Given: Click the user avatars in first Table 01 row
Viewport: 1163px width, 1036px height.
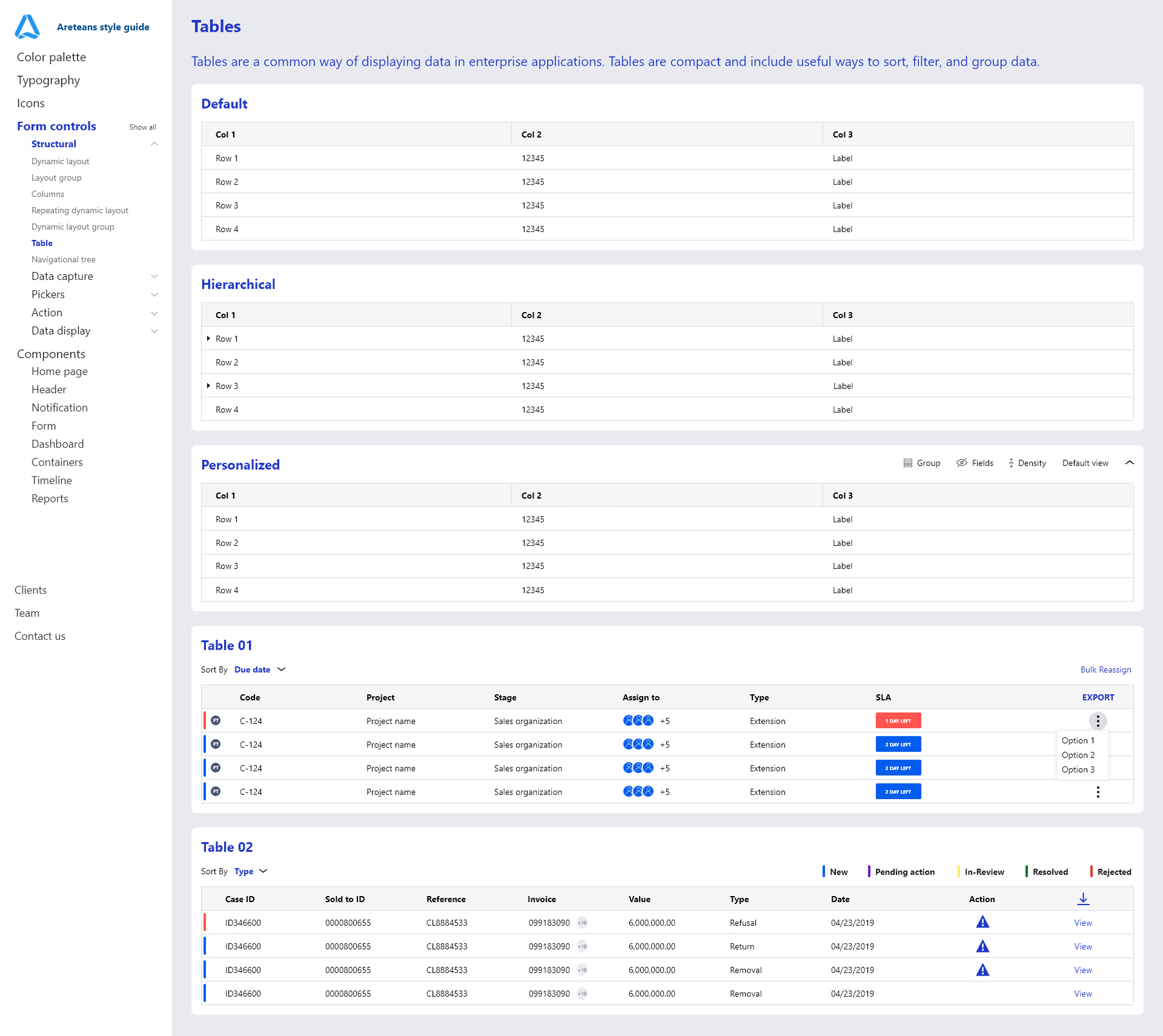Looking at the screenshot, I should (x=638, y=721).
